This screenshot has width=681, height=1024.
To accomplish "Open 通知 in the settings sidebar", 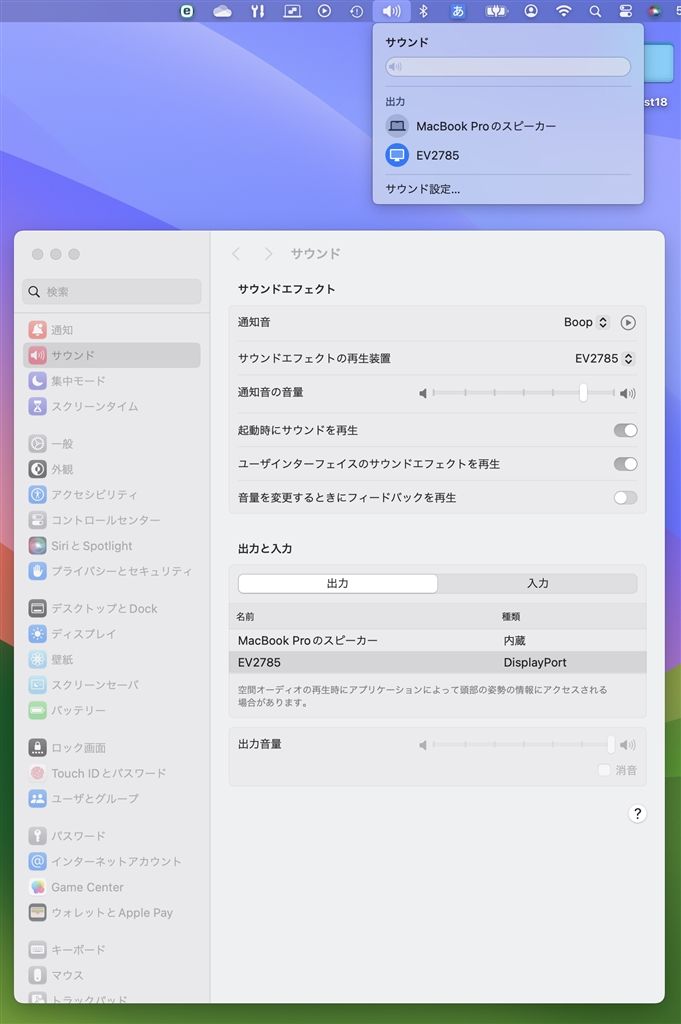I will click(112, 330).
